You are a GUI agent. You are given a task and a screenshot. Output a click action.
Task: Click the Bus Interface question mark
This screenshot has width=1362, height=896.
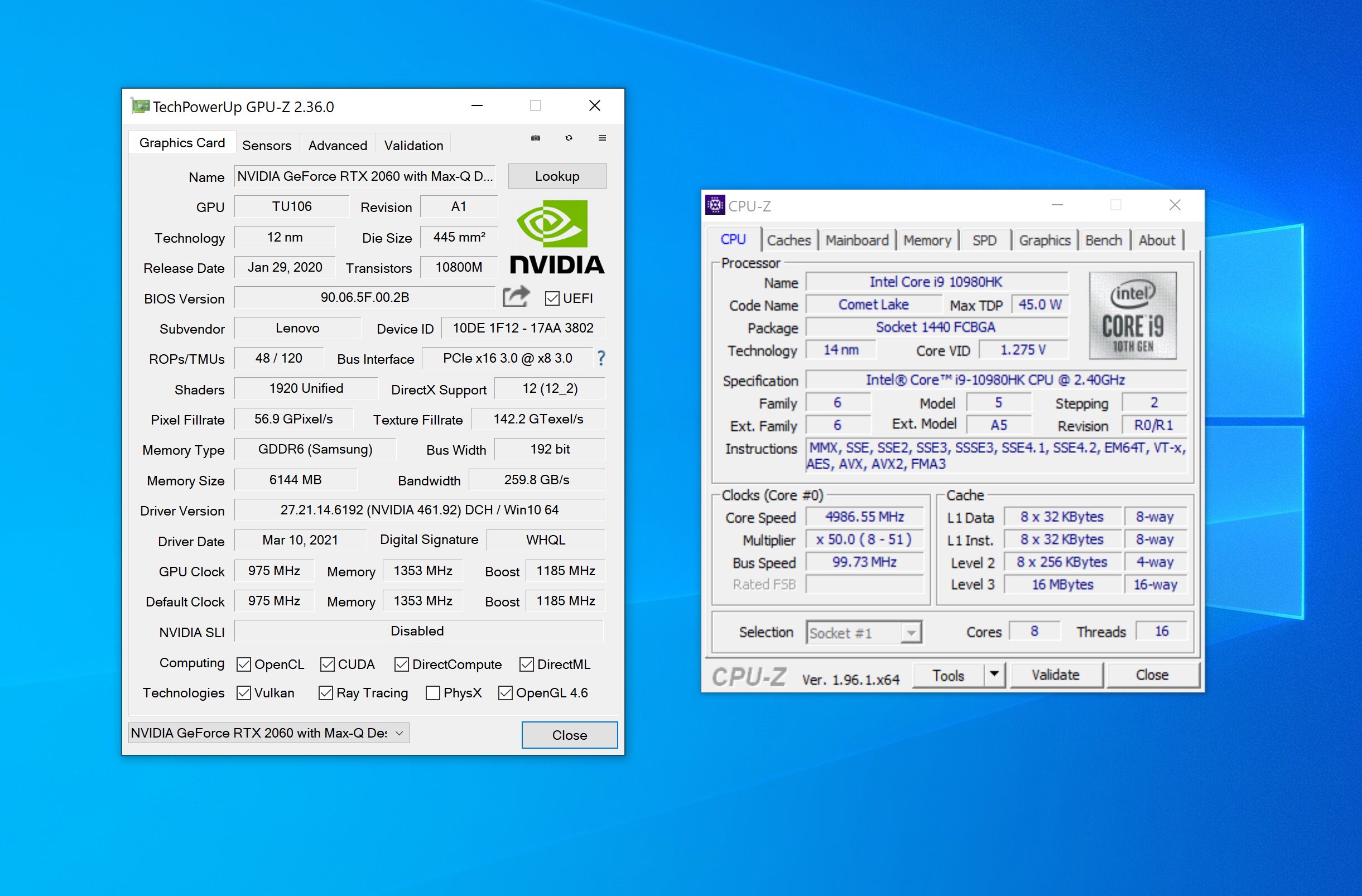[601, 359]
